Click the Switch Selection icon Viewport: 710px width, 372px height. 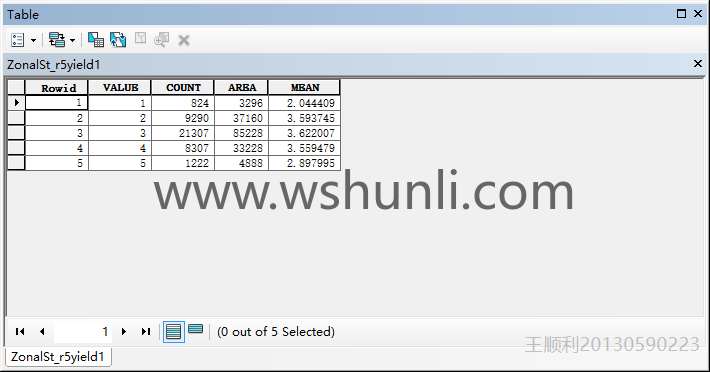[118, 40]
